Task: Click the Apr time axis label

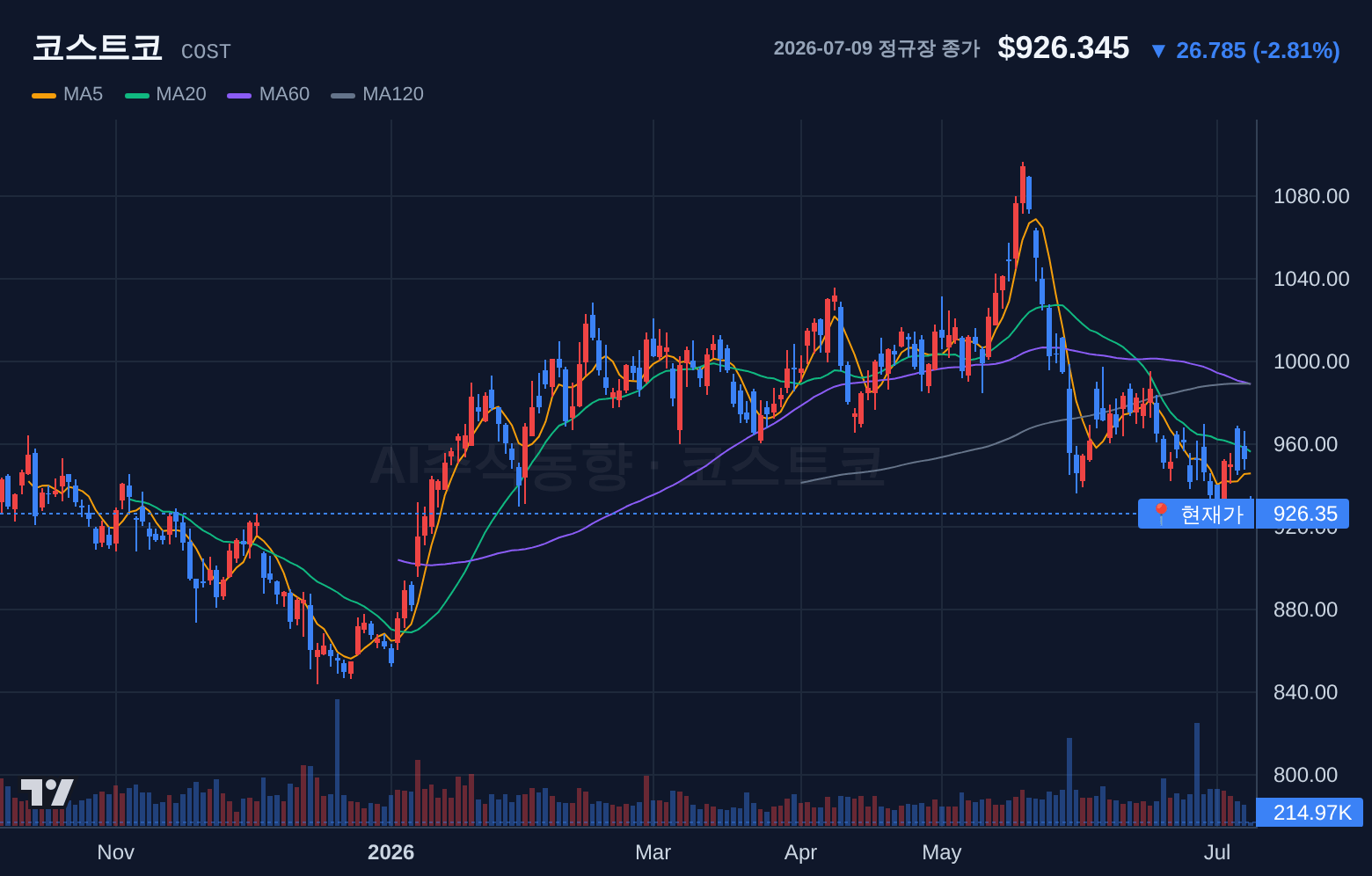Action: (801, 852)
